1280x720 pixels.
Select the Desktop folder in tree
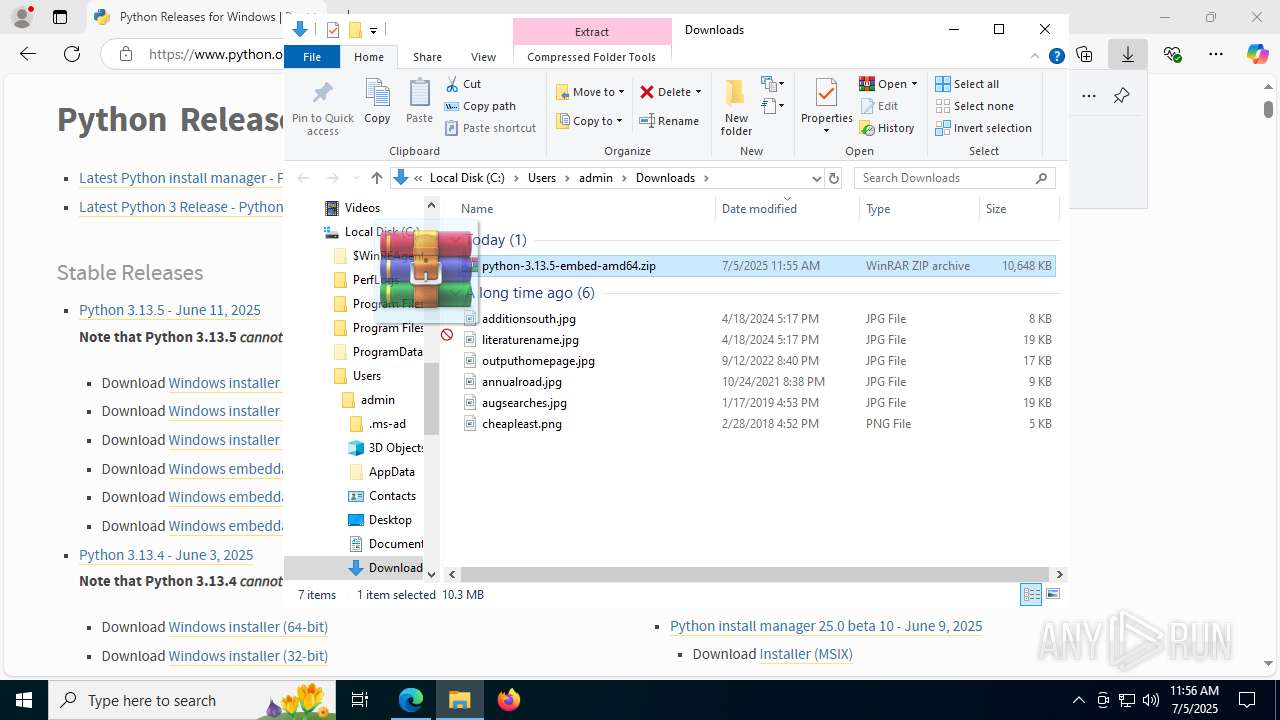coord(390,520)
